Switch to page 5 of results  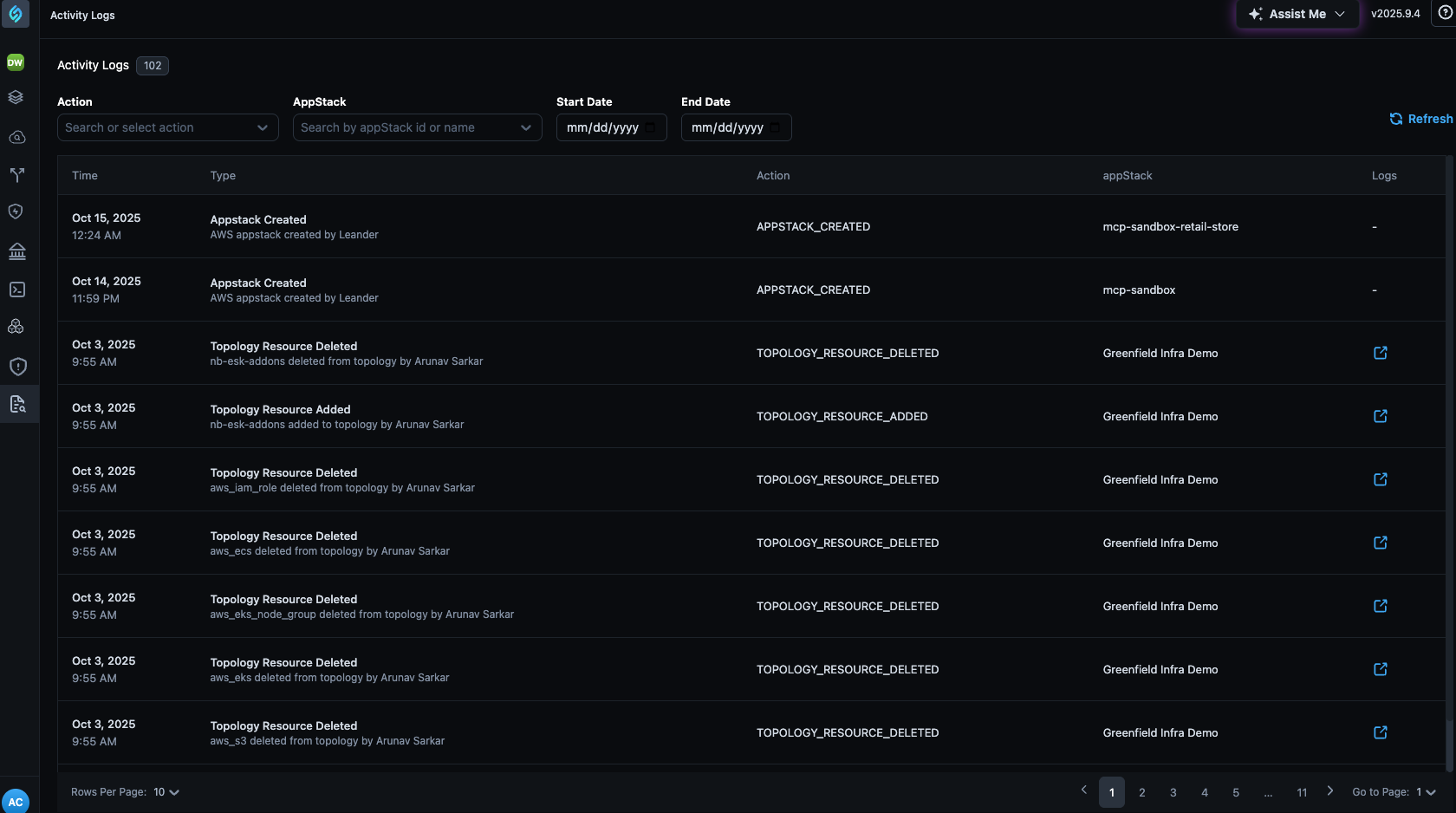pos(1236,791)
